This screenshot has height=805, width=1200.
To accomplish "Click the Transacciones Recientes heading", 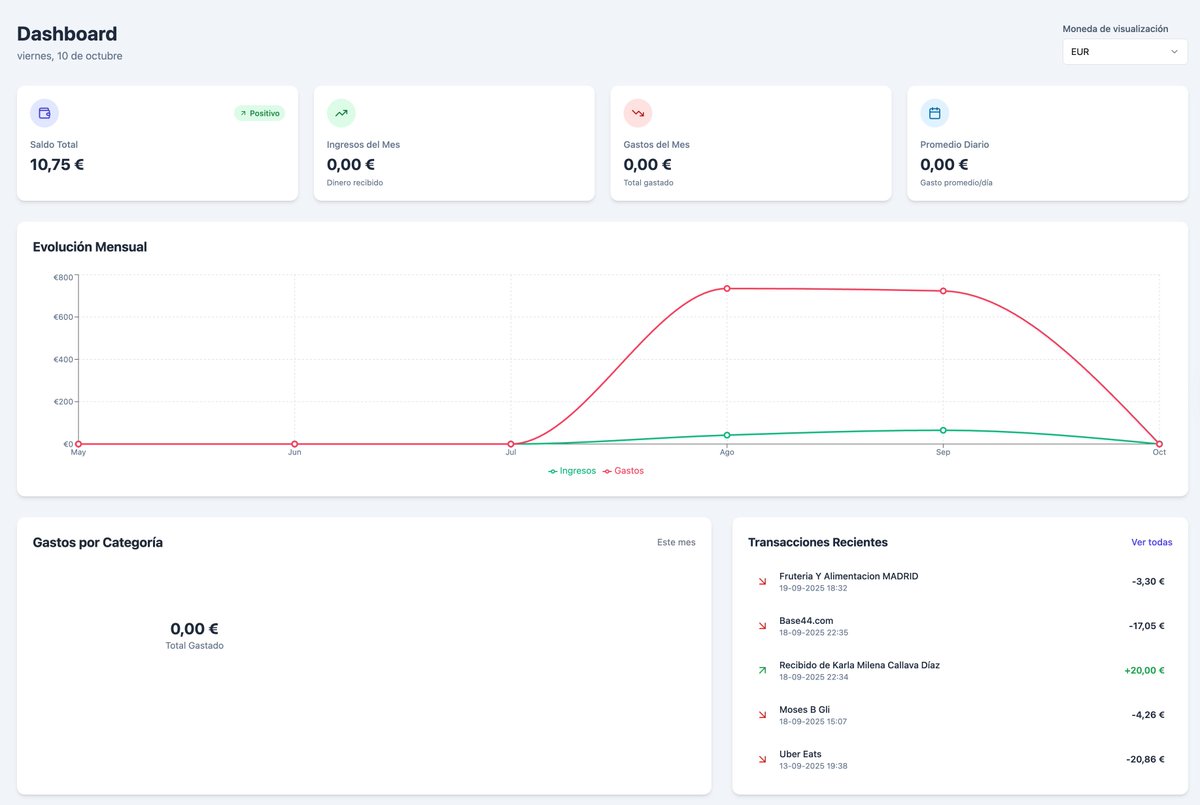I will (x=818, y=542).
